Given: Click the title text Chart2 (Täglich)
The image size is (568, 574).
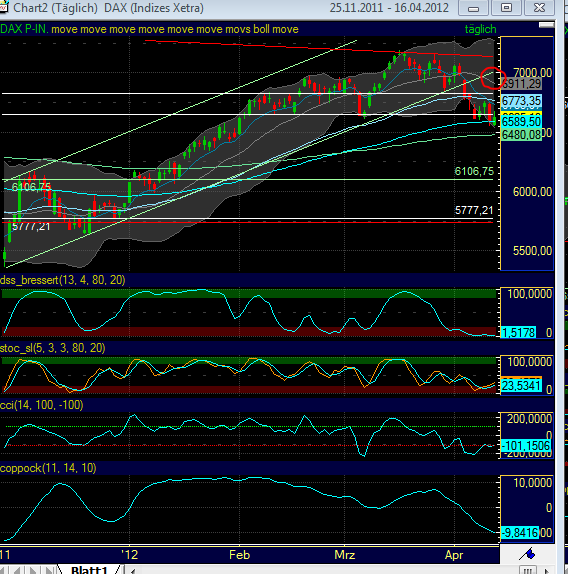Looking at the screenshot, I should [x=55, y=8].
